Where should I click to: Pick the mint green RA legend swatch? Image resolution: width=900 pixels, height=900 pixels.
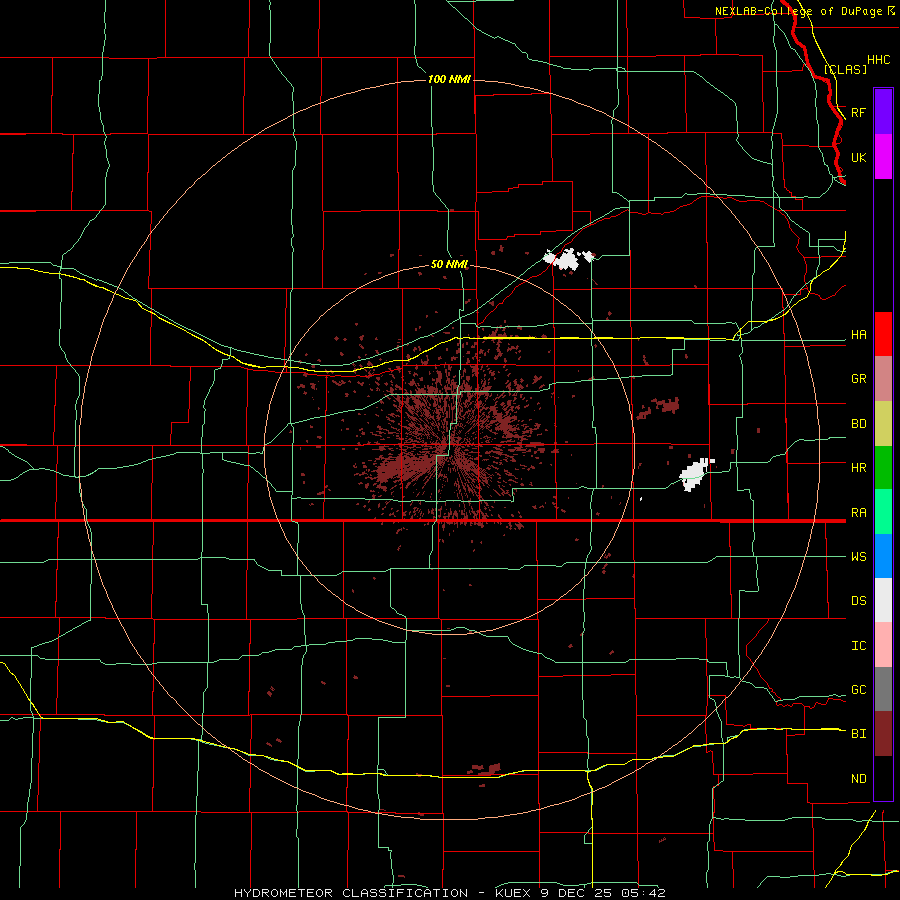tap(883, 511)
